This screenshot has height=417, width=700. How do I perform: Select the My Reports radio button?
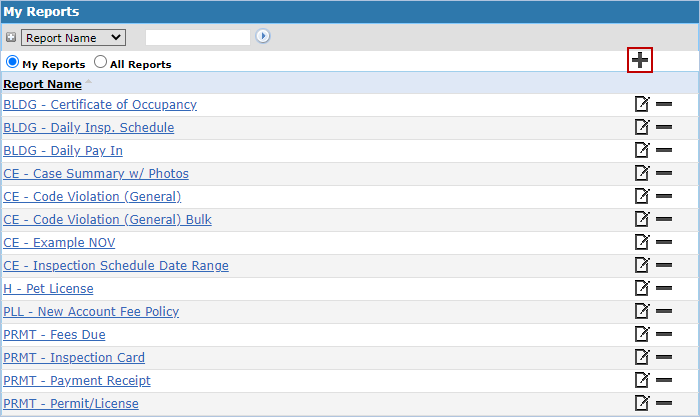pyautogui.click(x=13, y=63)
